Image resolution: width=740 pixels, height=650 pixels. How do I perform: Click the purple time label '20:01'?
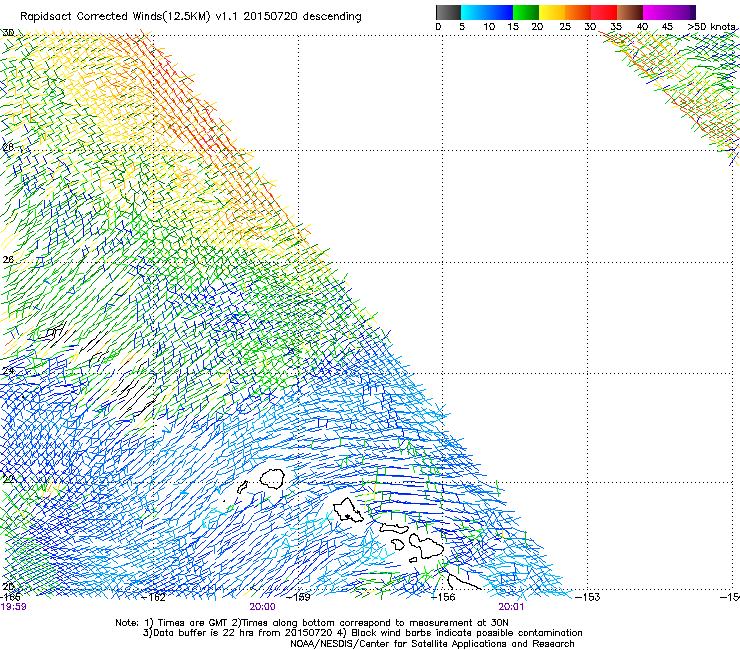pyautogui.click(x=511, y=607)
